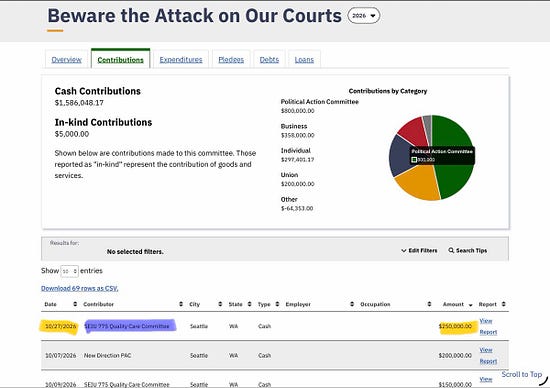Viewport: 550px width, 388px height.
Task: Click Scroll to Top
Action: 522,374
